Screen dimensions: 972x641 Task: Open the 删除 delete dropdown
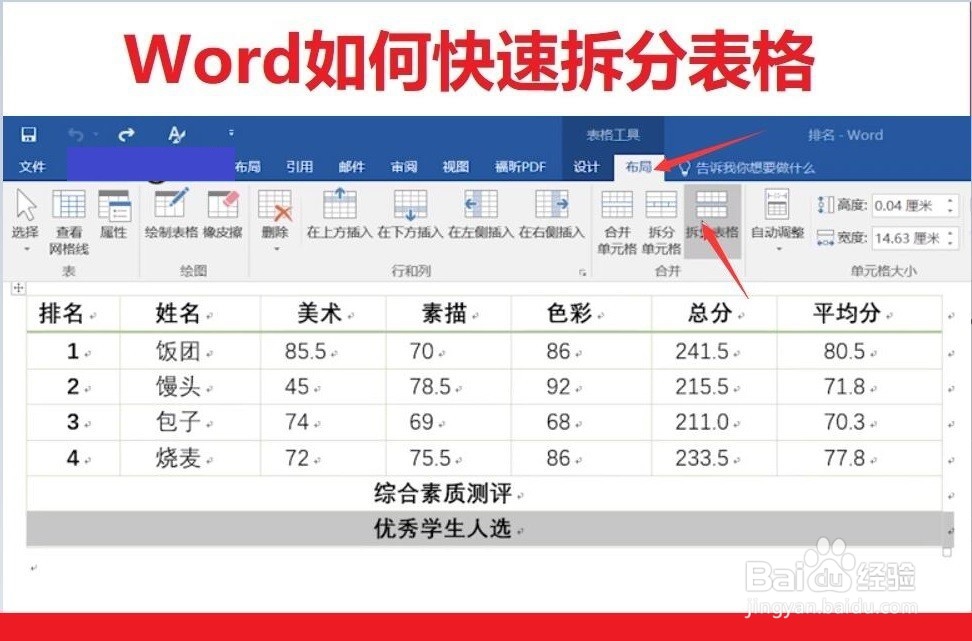point(275,221)
